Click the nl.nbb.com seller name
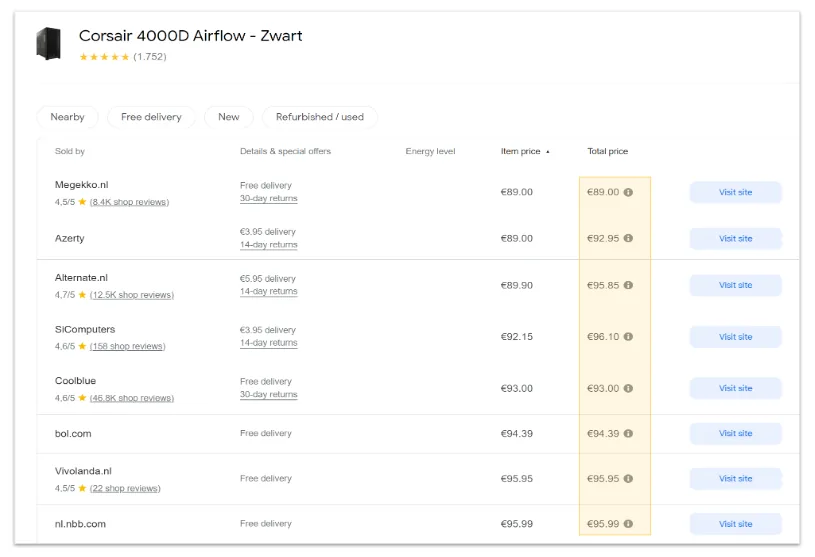The image size is (815, 557). point(81,524)
